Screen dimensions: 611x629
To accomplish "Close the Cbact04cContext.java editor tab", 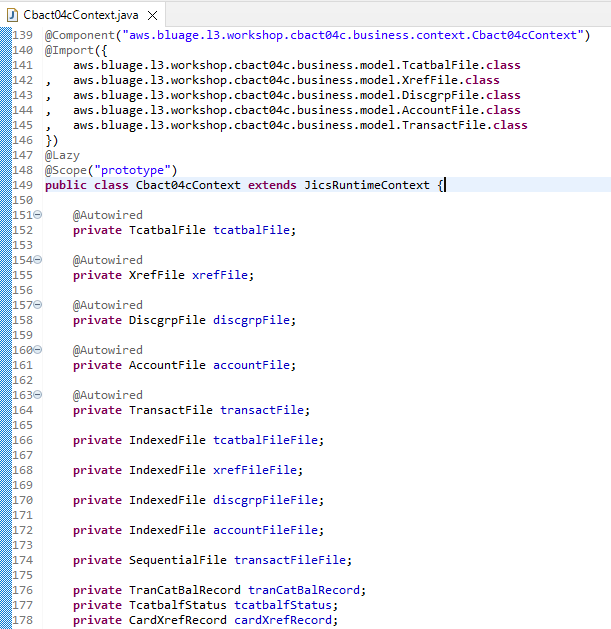I will tap(152, 16).
